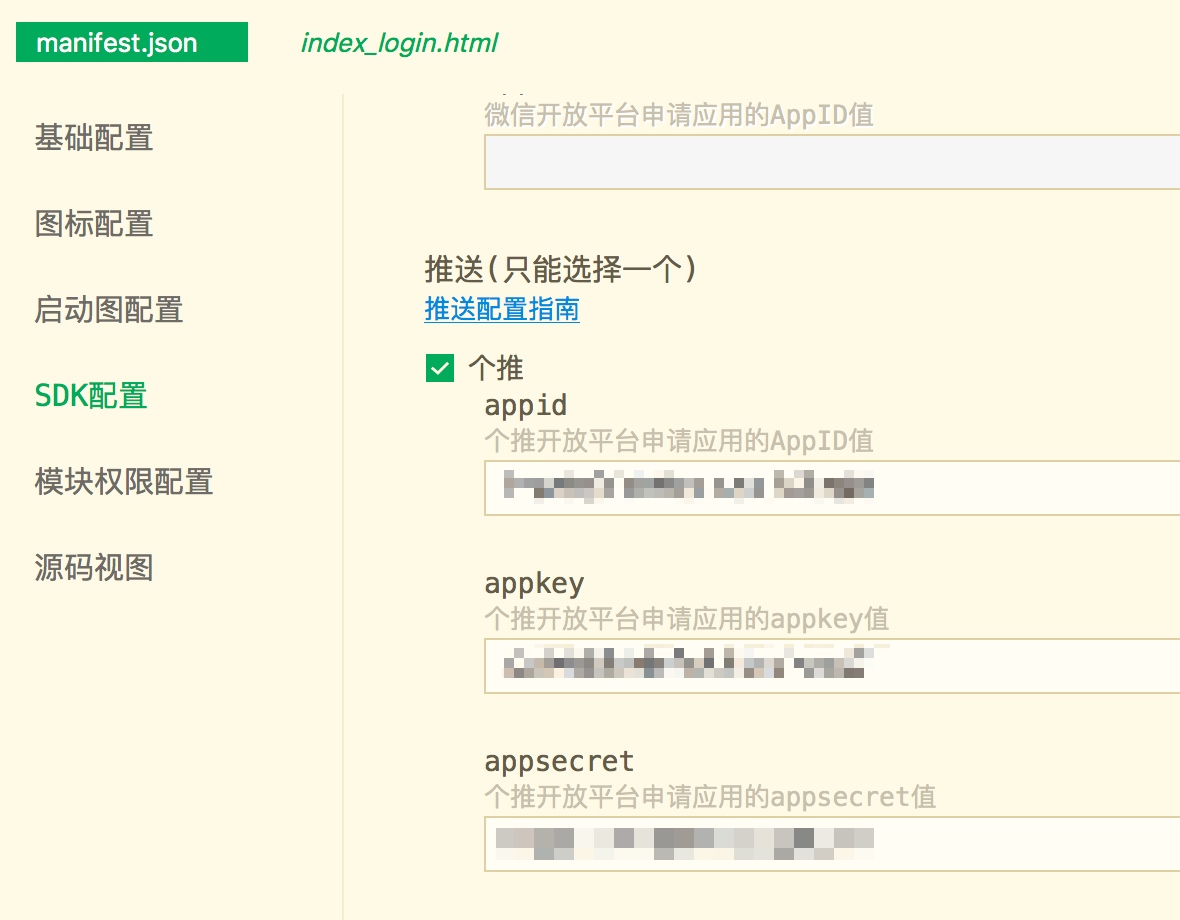Click the 推送(只能选择一个) section heading
Image resolution: width=1180 pixels, height=920 pixels.
(561, 269)
